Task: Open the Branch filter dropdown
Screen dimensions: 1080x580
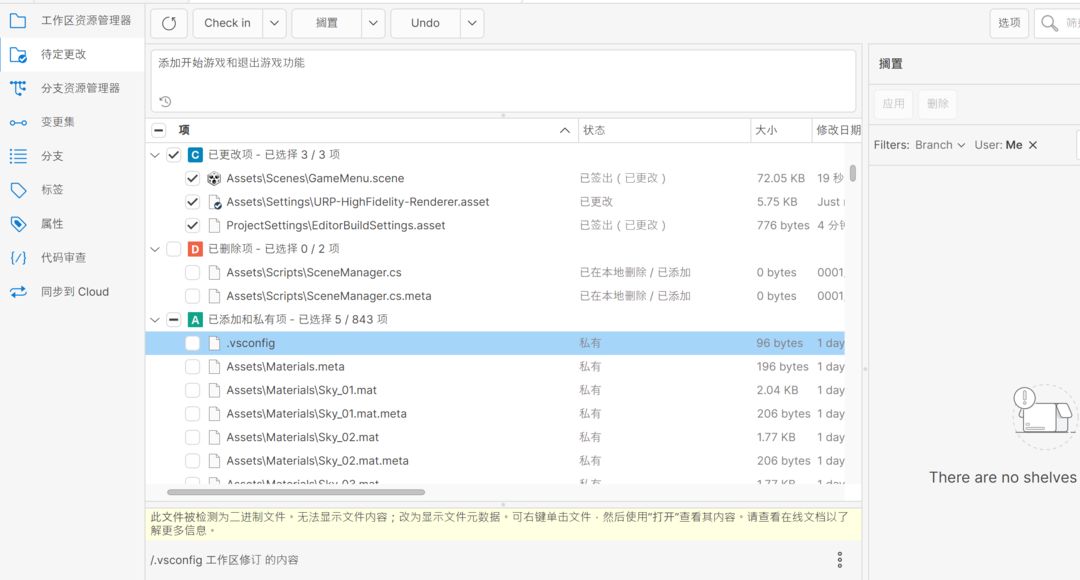Action: pos(940,145)
